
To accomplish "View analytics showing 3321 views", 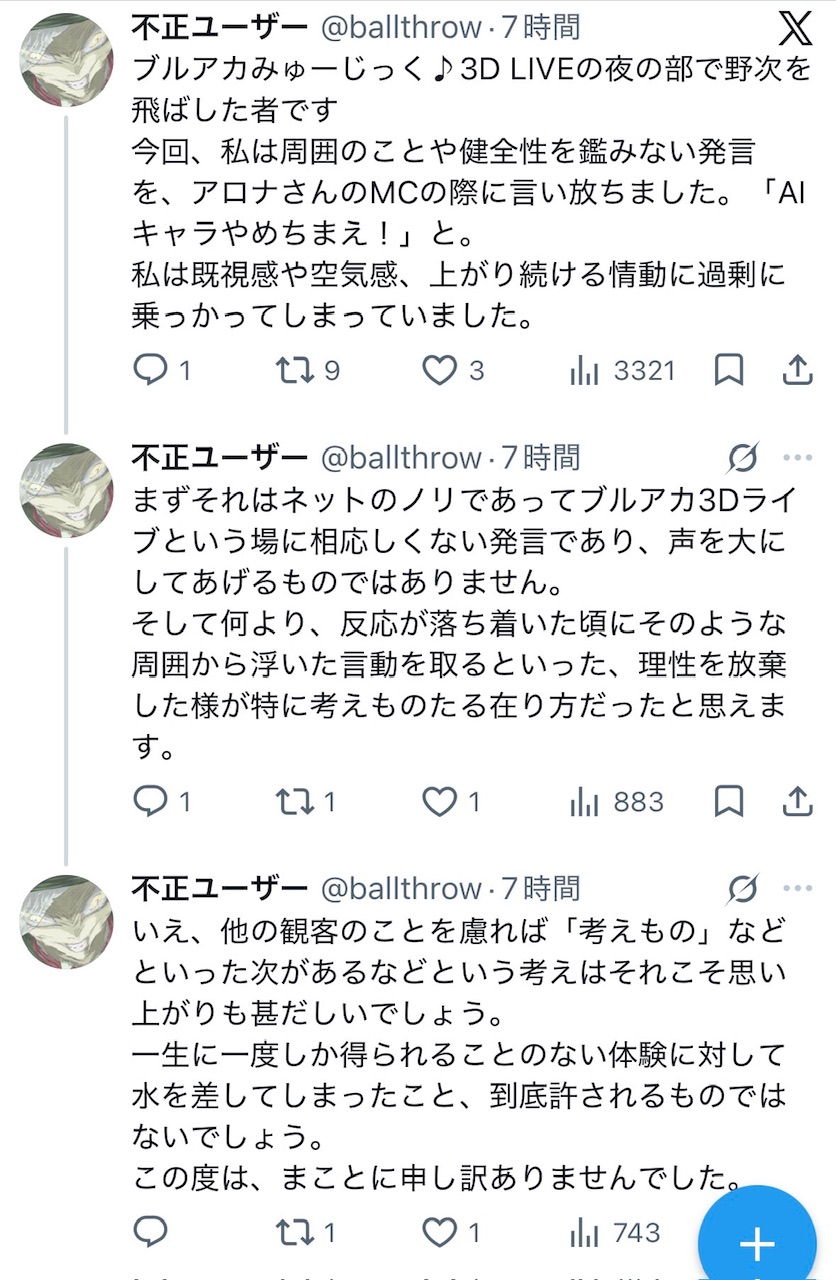I will click(x=622, y=371).
